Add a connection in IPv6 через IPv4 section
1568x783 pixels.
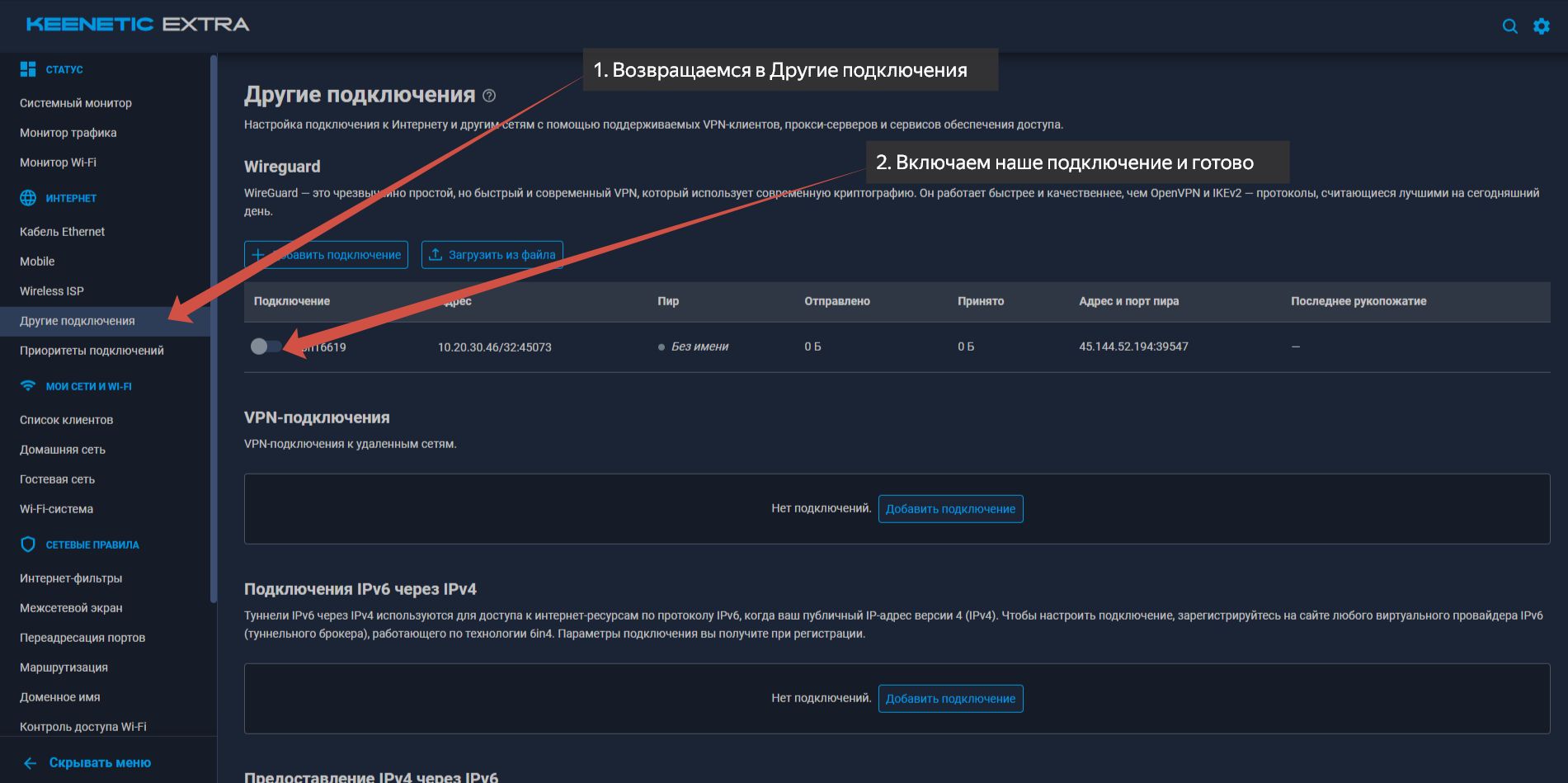[950, 699]
